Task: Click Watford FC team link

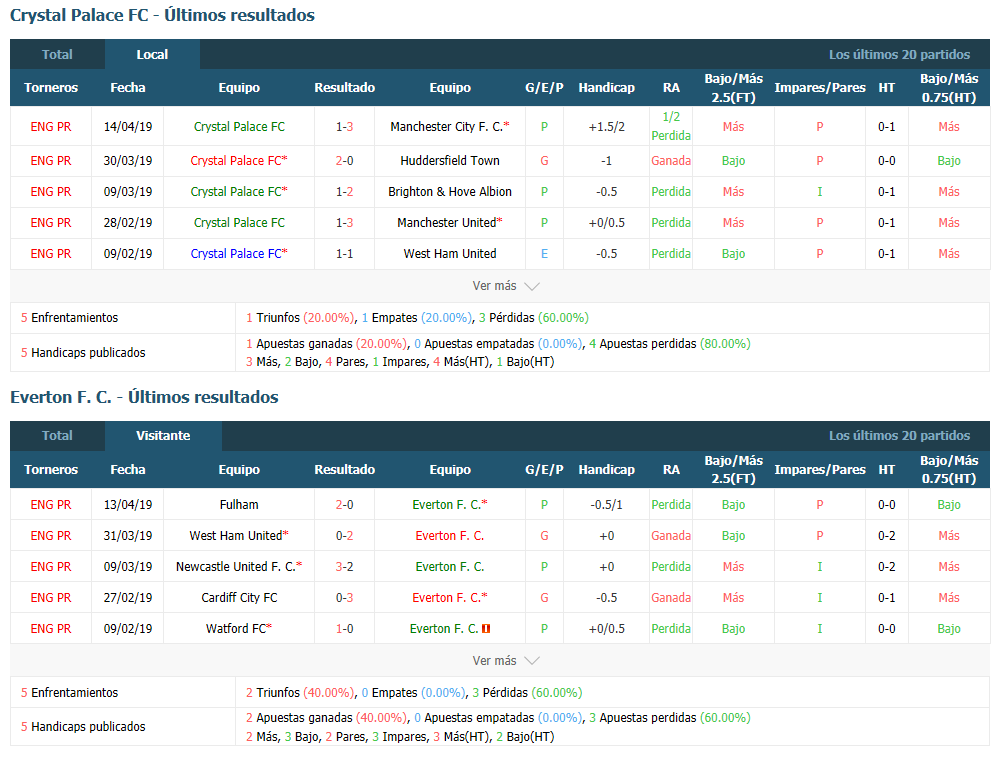Action: 239,629
